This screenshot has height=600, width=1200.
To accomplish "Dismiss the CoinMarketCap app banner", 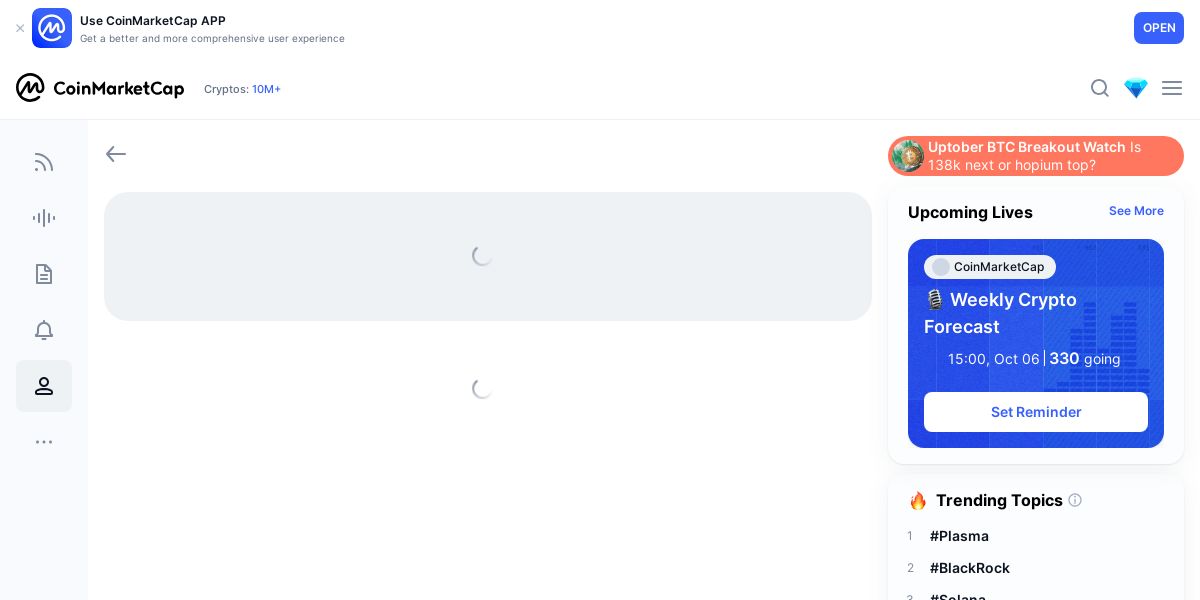I will click(20, 28).
